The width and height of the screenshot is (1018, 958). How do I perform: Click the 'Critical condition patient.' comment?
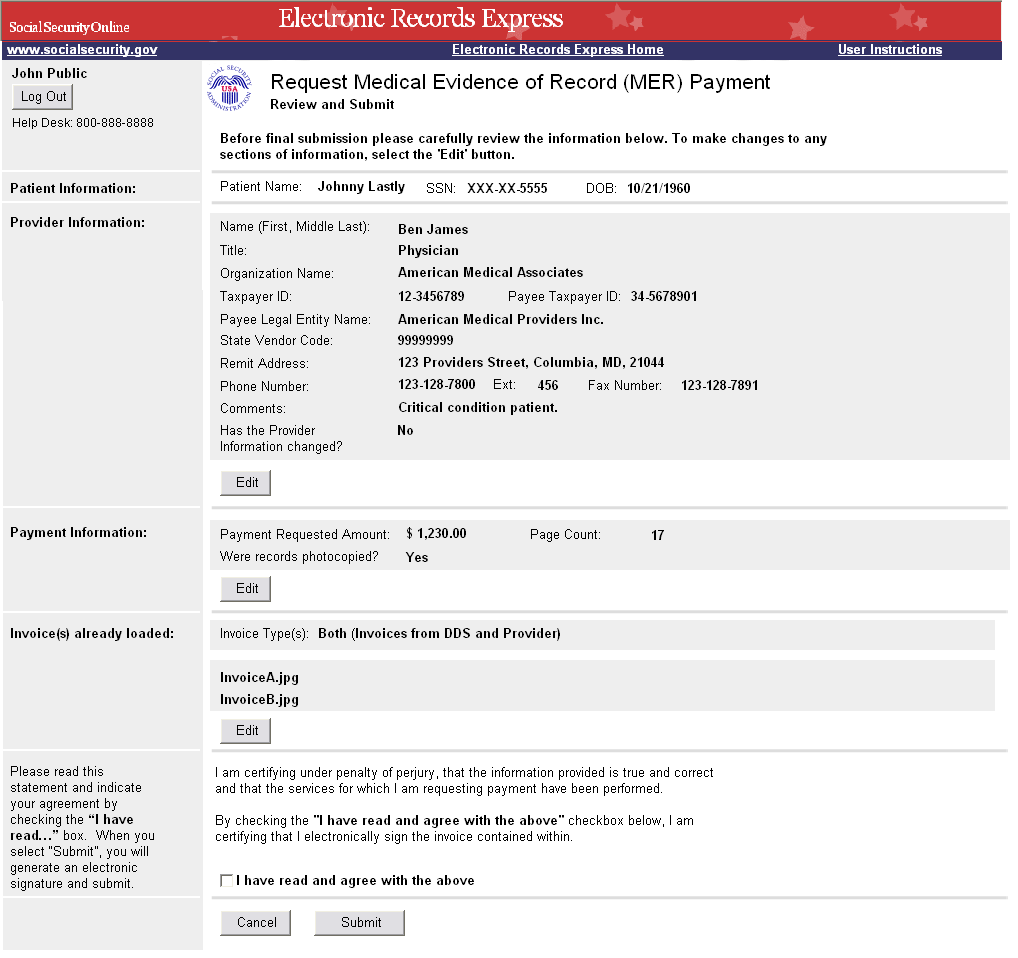tap(477, 408)
